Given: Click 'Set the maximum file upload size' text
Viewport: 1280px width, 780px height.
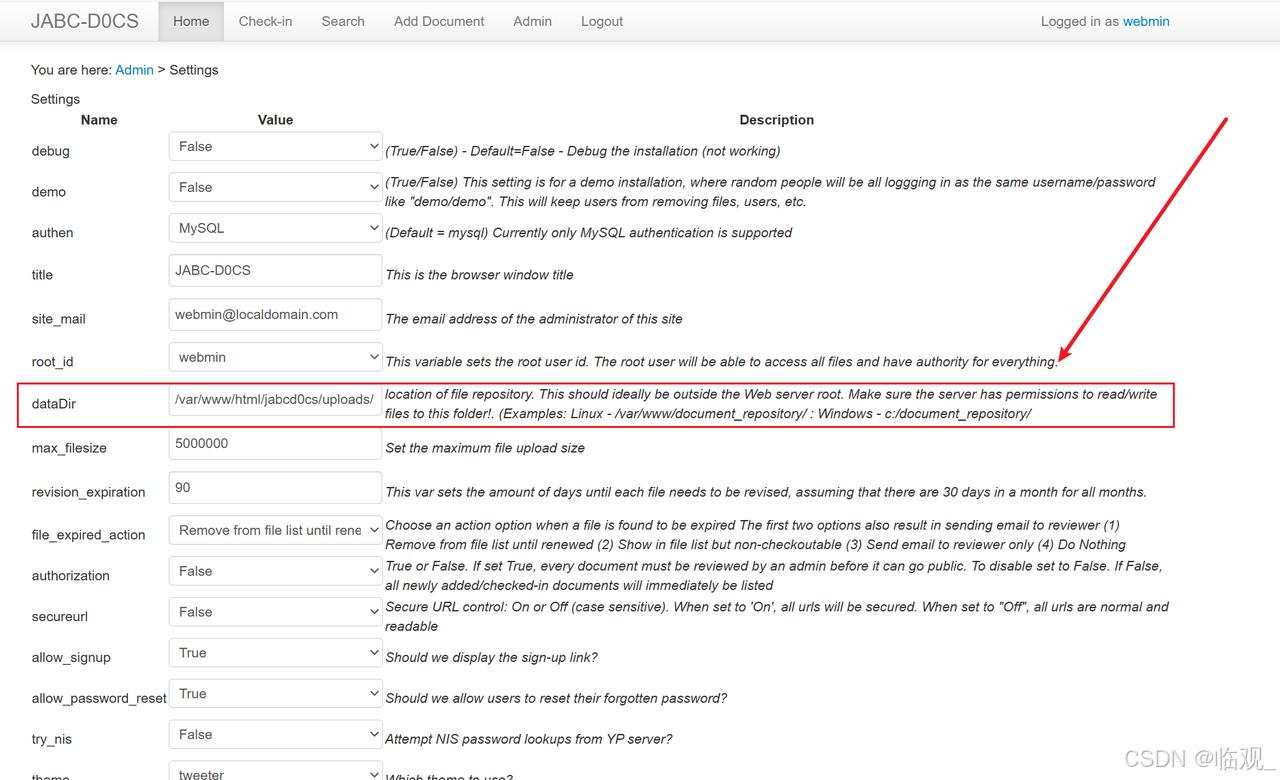Looking at the screenshot, I should point(485,448).
